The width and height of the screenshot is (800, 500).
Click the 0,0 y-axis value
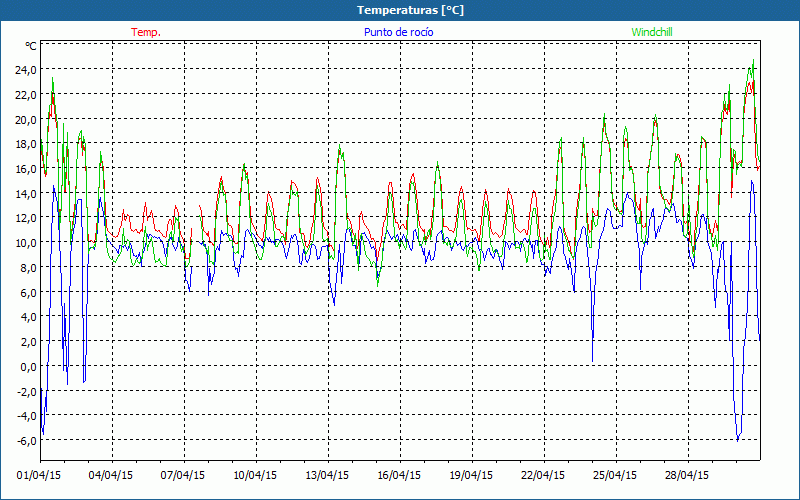28,367
